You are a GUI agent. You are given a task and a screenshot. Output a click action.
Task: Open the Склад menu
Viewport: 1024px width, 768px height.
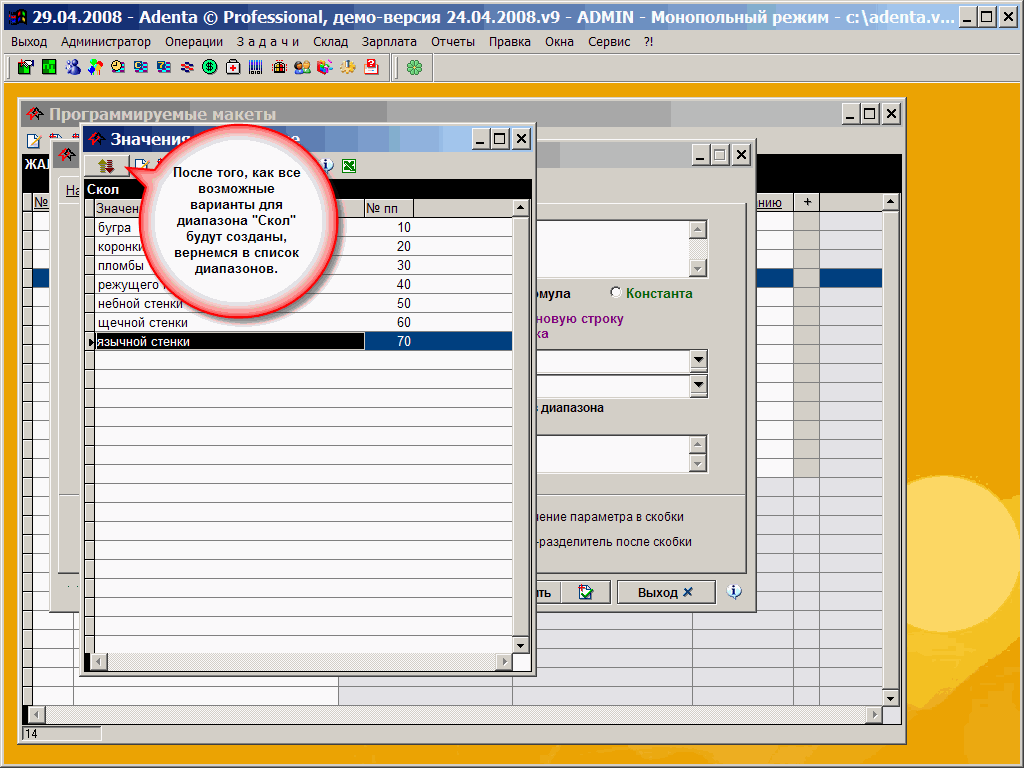pos(330,42)
